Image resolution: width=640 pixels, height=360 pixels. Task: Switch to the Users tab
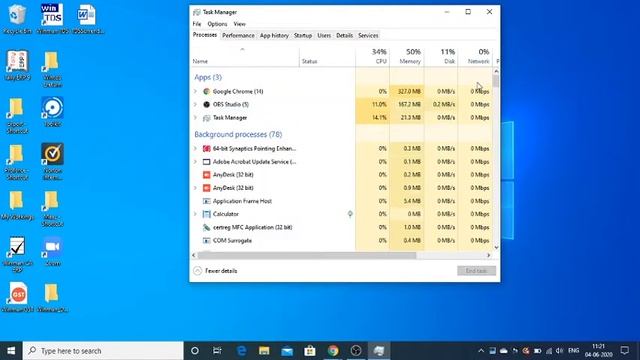pyautogui.click(x=324, y=36)
